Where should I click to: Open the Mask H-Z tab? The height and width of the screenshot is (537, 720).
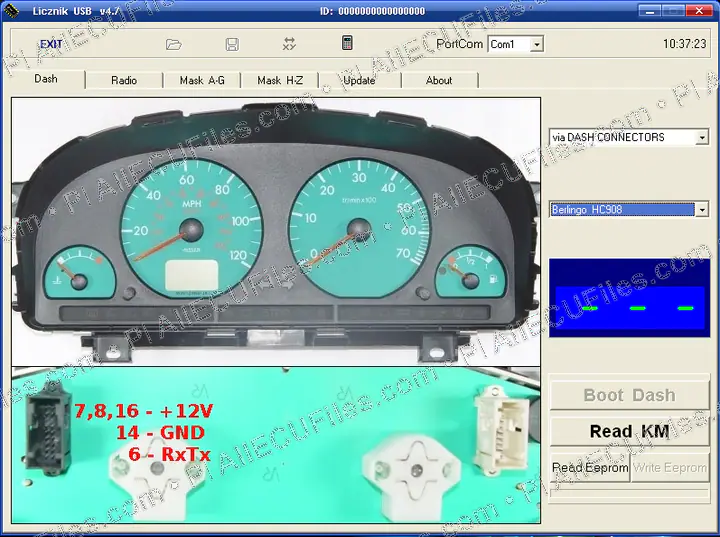coord(280,80)
